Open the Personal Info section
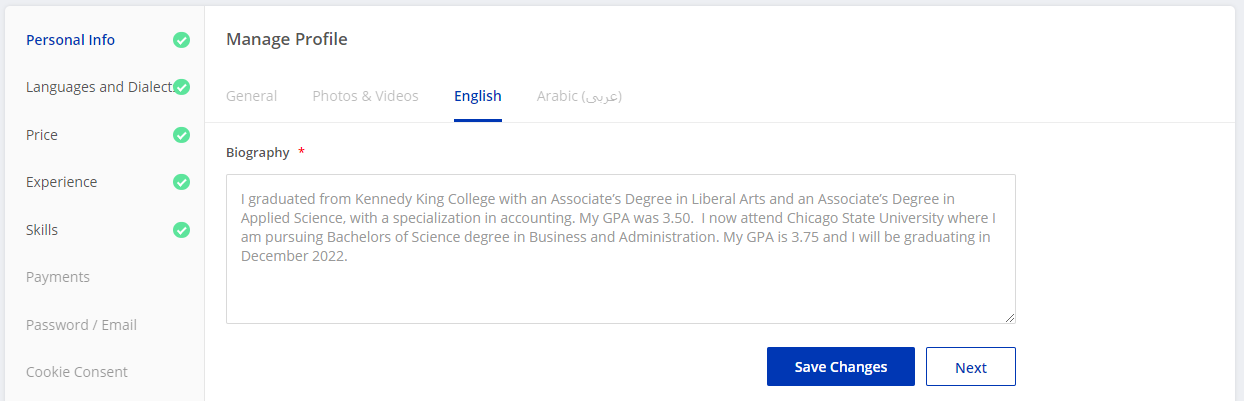Viewport: 1244px width, 401px height. [70, 40]
